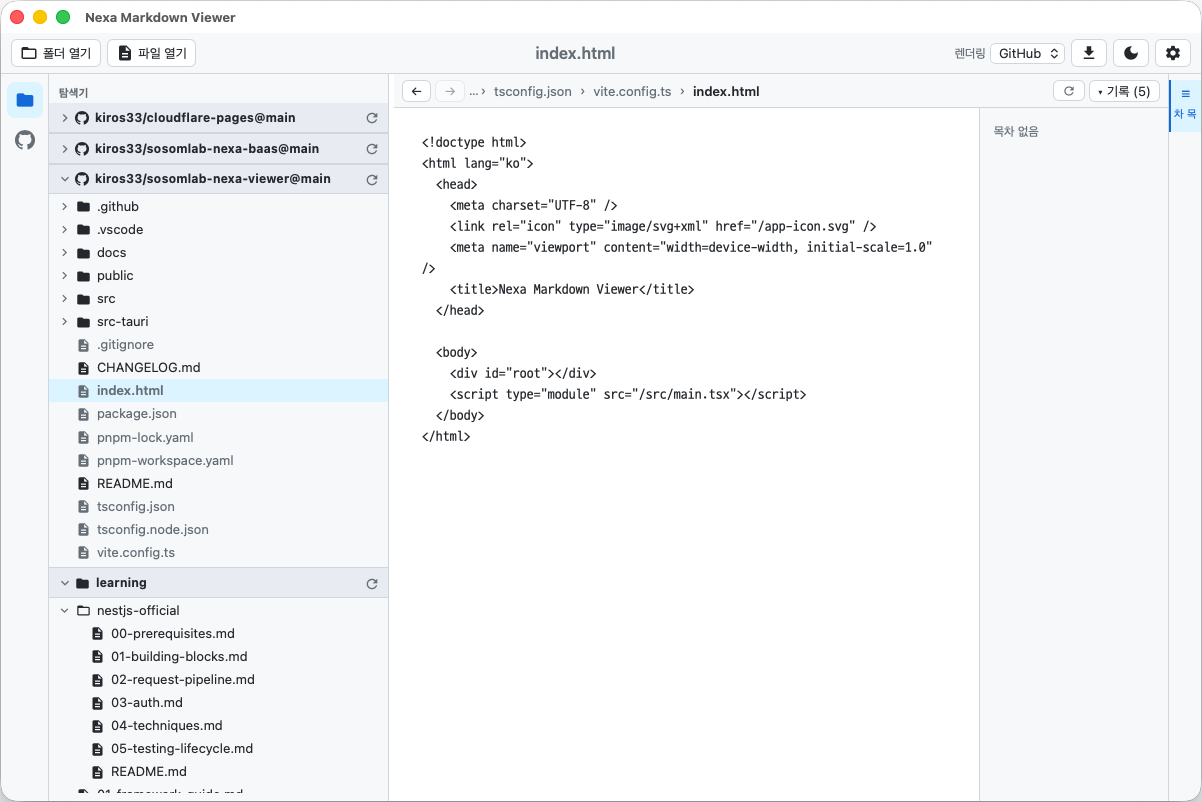Open 05-testing-lifecycle.md
This screenshot has width=1202, height=802.
218,748
